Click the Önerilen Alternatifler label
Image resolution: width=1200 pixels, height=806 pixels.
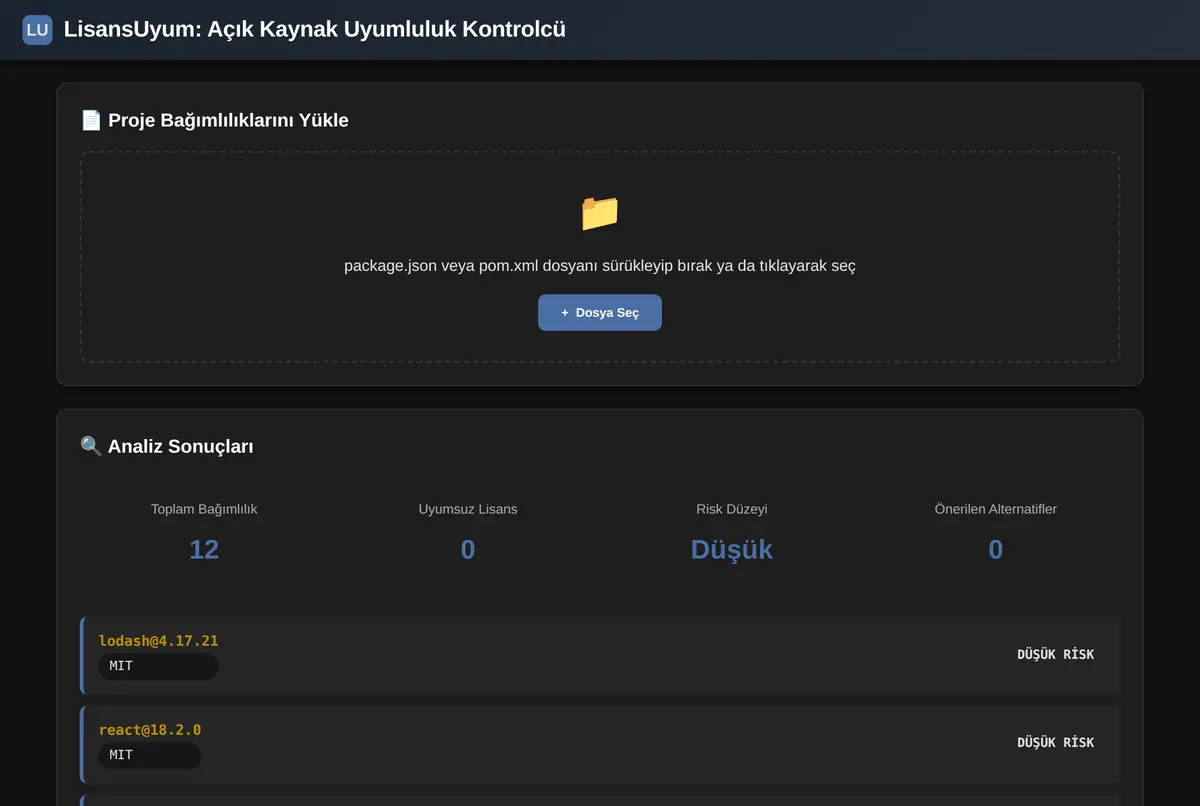tap(996, 509)
